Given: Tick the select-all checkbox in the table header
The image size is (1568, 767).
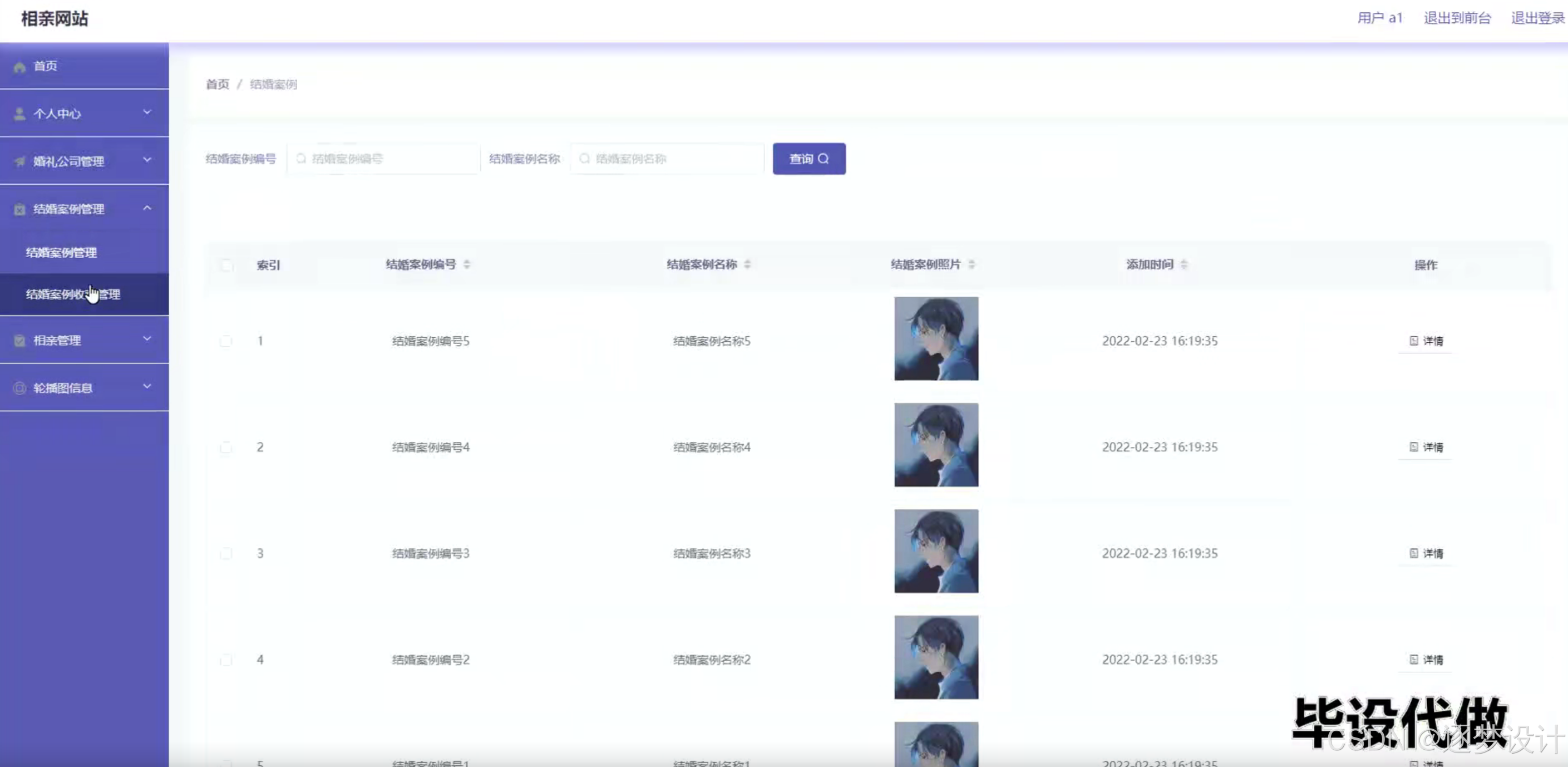Looking at the screenshot, I should (x=226, y=265).
